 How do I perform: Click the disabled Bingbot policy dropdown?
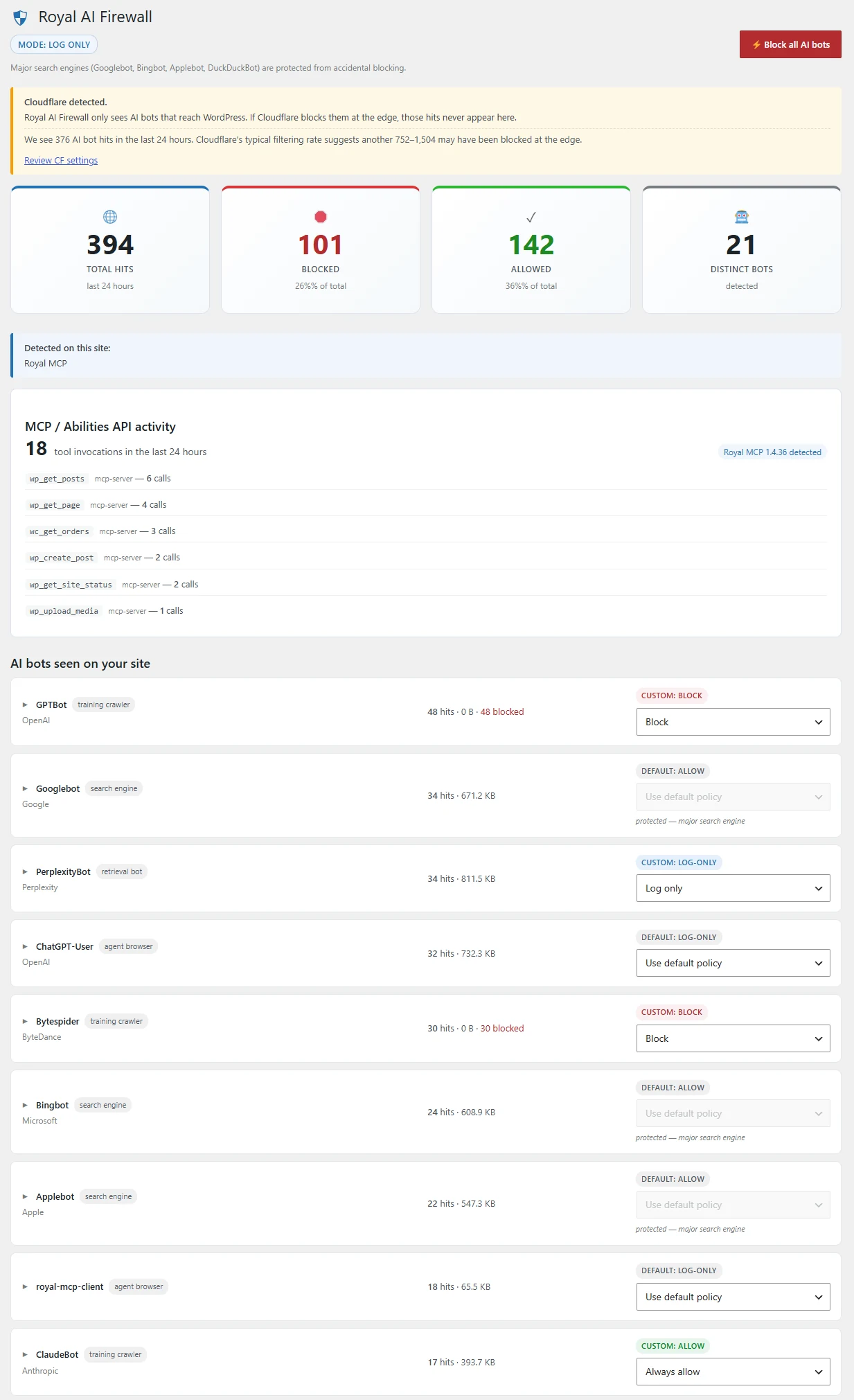click(733, 1113)
